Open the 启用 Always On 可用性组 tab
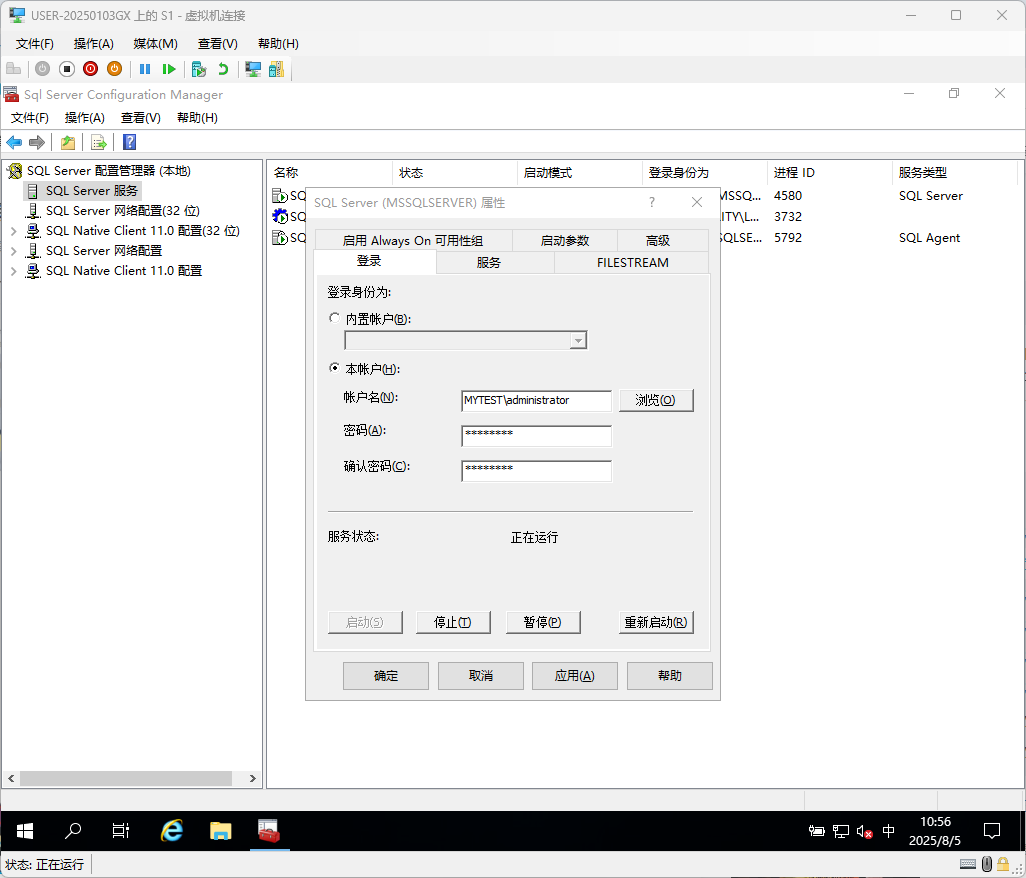This screenshot has width=1026, height=878. pyautogui.click(x=414, y=241)
